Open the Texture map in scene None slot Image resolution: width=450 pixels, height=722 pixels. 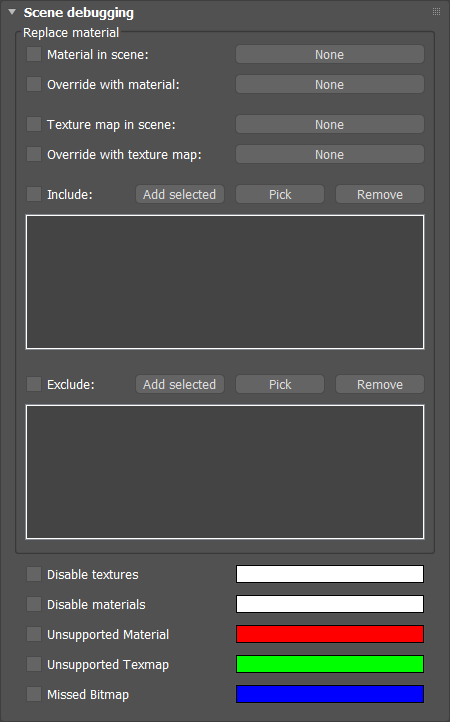pyautogui.click(x=330, y=124)
